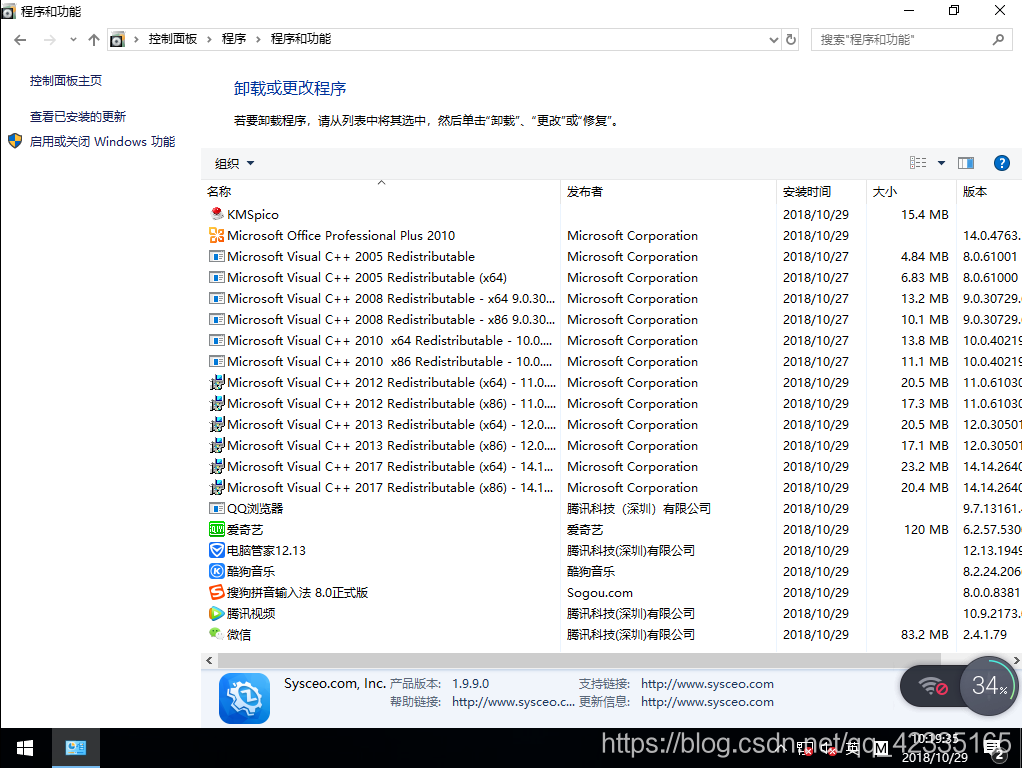Click the 15.4 MB size cell of KMSpico

coord(924,214)
